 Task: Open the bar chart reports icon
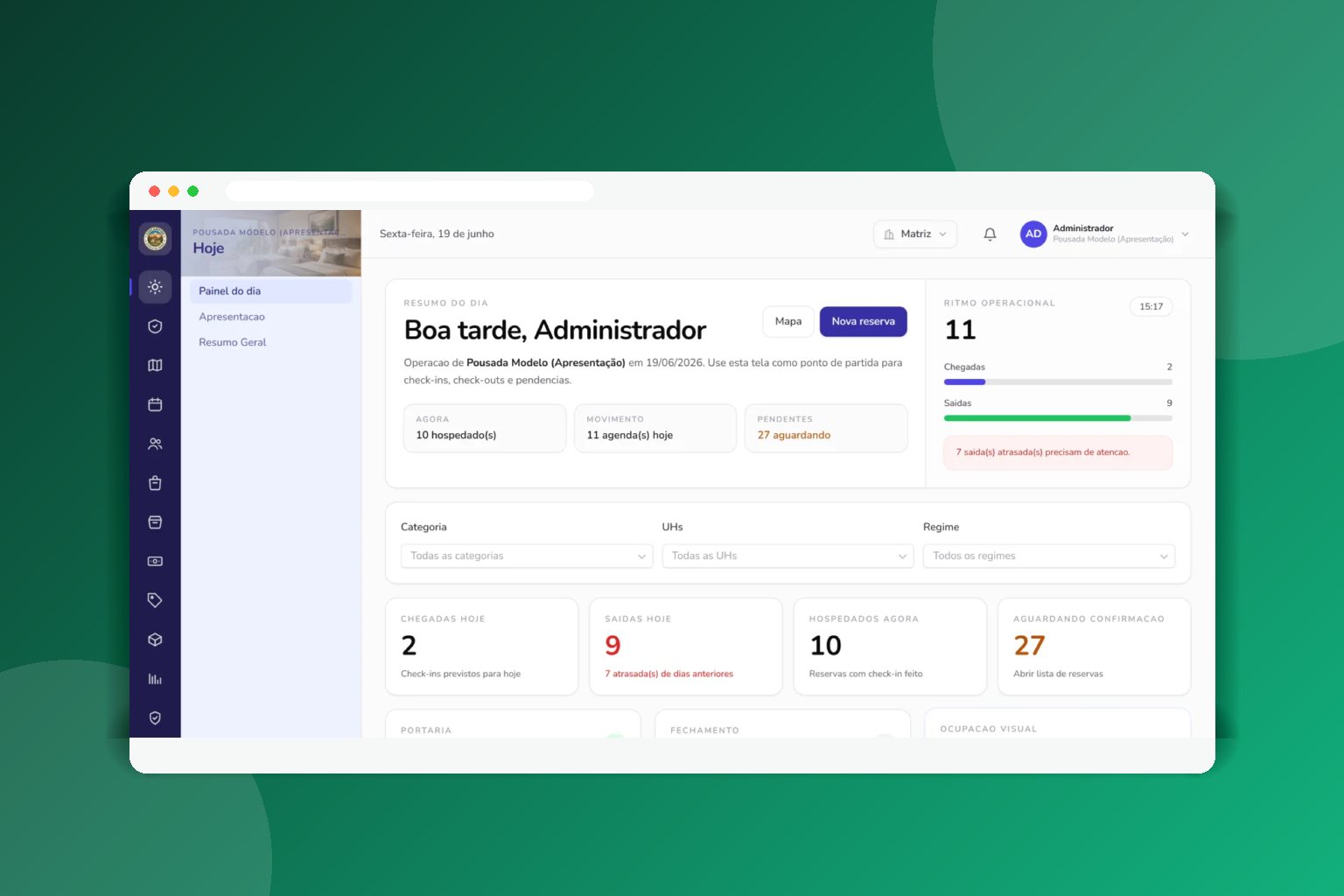click(x=155, y=679)
